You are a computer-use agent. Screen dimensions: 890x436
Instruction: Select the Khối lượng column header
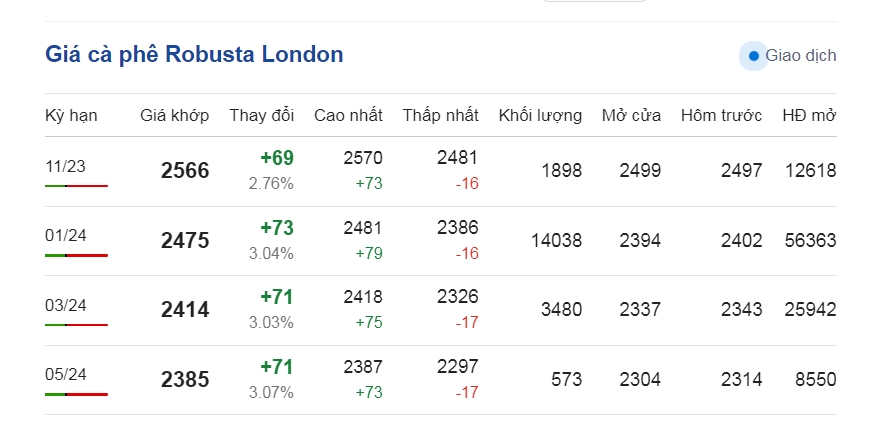(540, 115)
